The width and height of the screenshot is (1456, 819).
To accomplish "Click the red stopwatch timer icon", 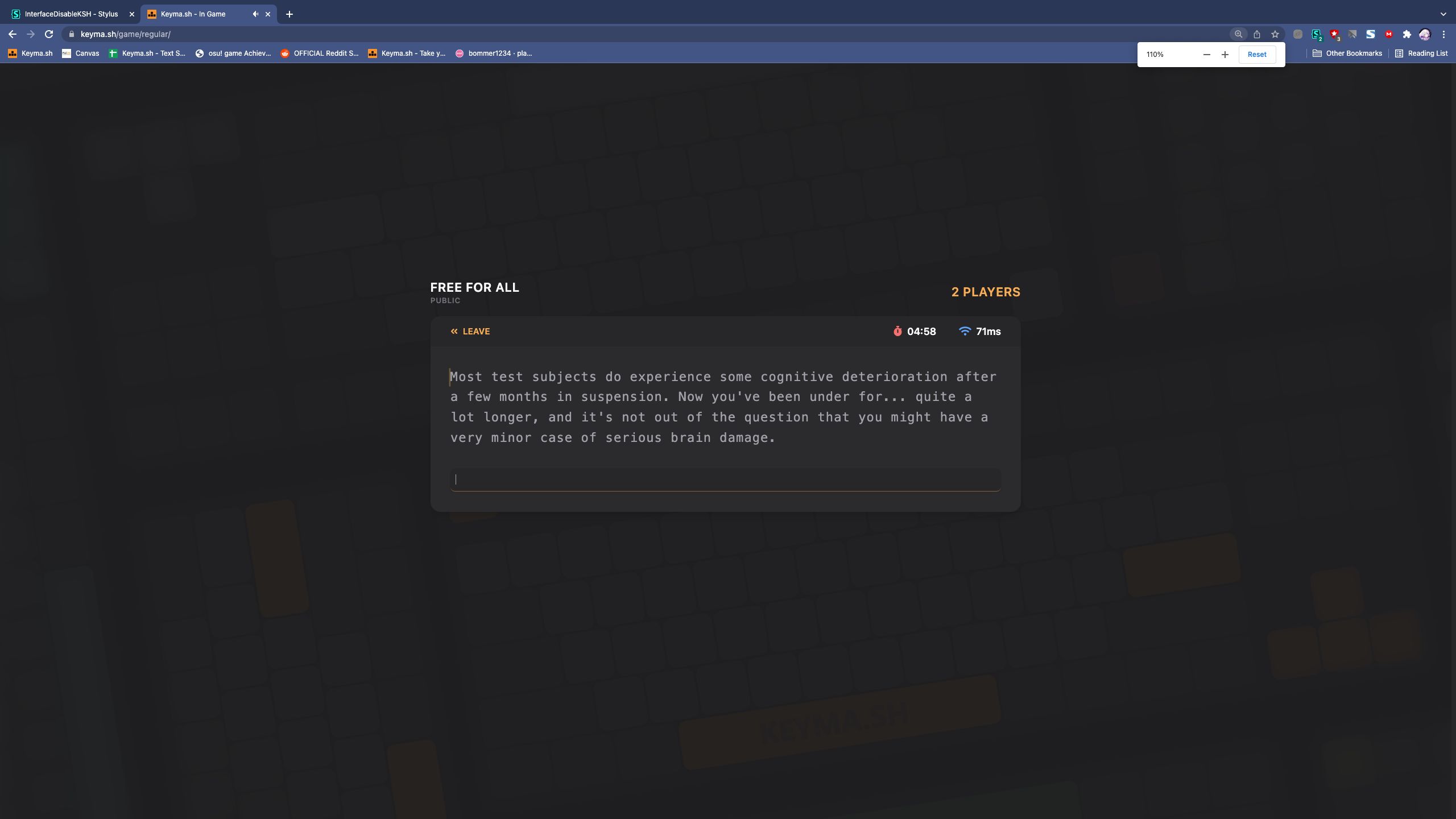I will point(897,332).
